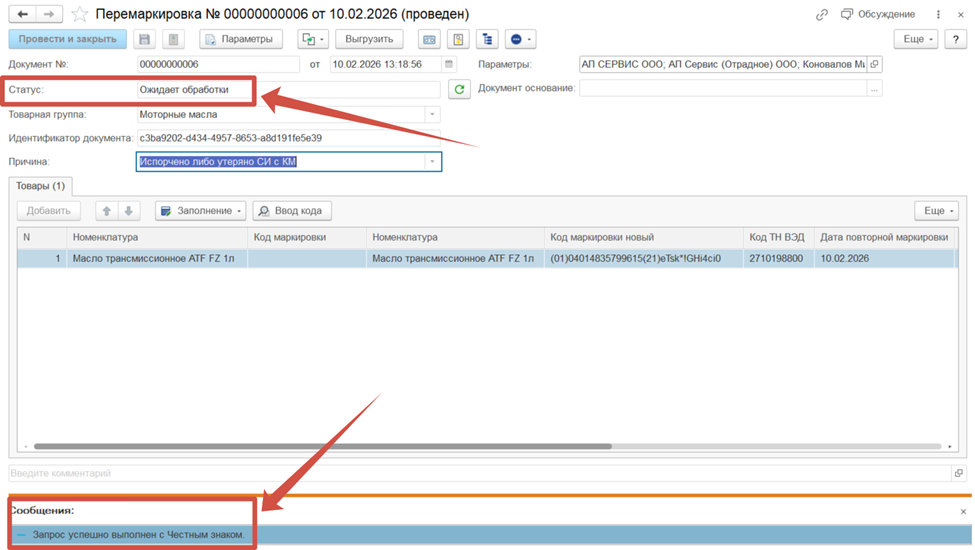This screenshot has height=550, width=975.
Task: Open the calendar picker beside document date
Action: pyautogui.click(x=449, y=64)
